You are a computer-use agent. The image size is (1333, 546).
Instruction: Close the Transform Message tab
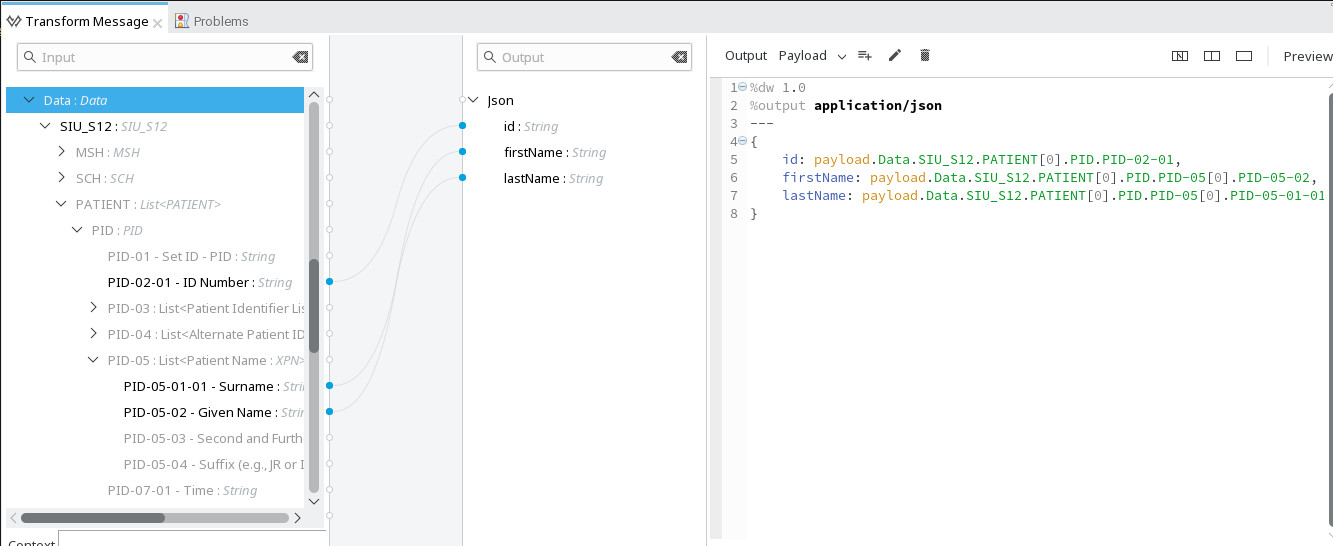click(x=158, y=22)
